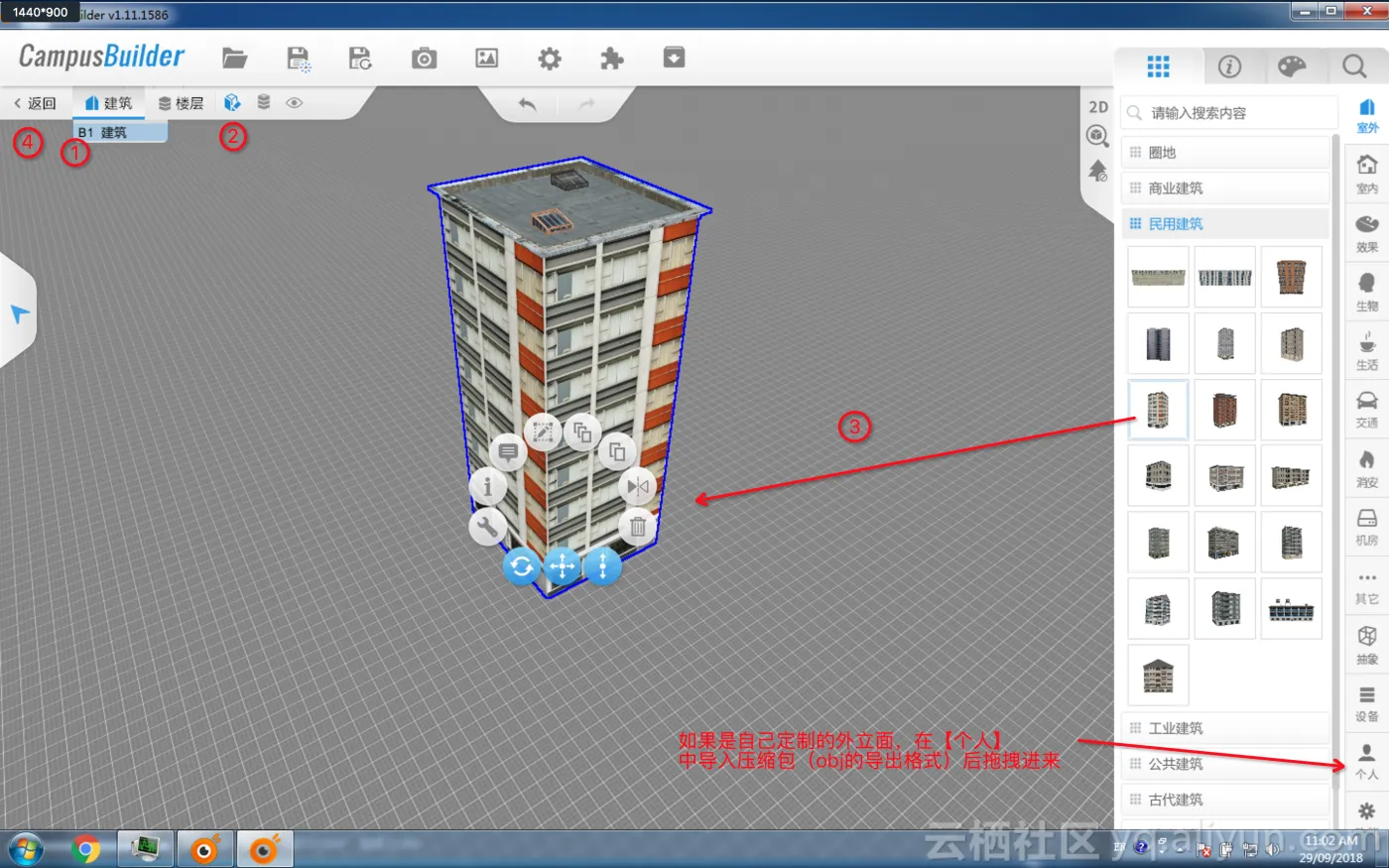The image size is (1389, 868).
Task: Select the 其它 other category
Action: [1367, 586]
